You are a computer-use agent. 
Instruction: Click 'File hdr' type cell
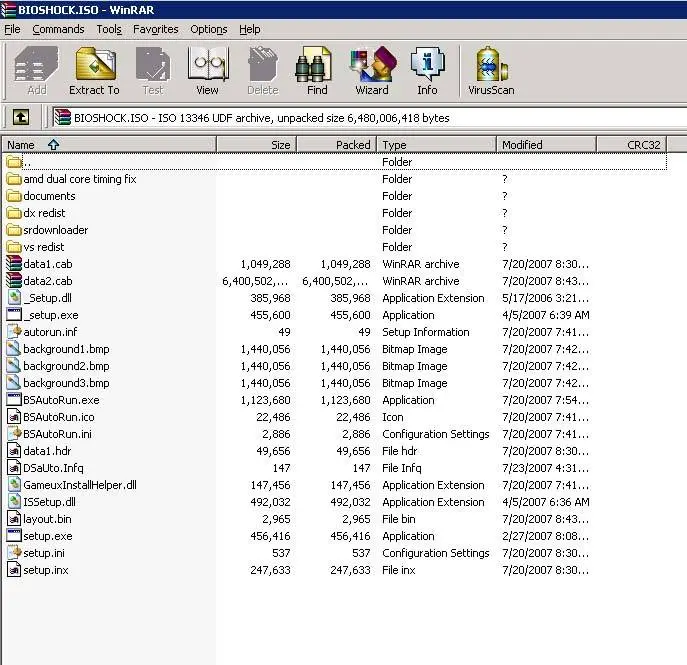coord(400,451)
